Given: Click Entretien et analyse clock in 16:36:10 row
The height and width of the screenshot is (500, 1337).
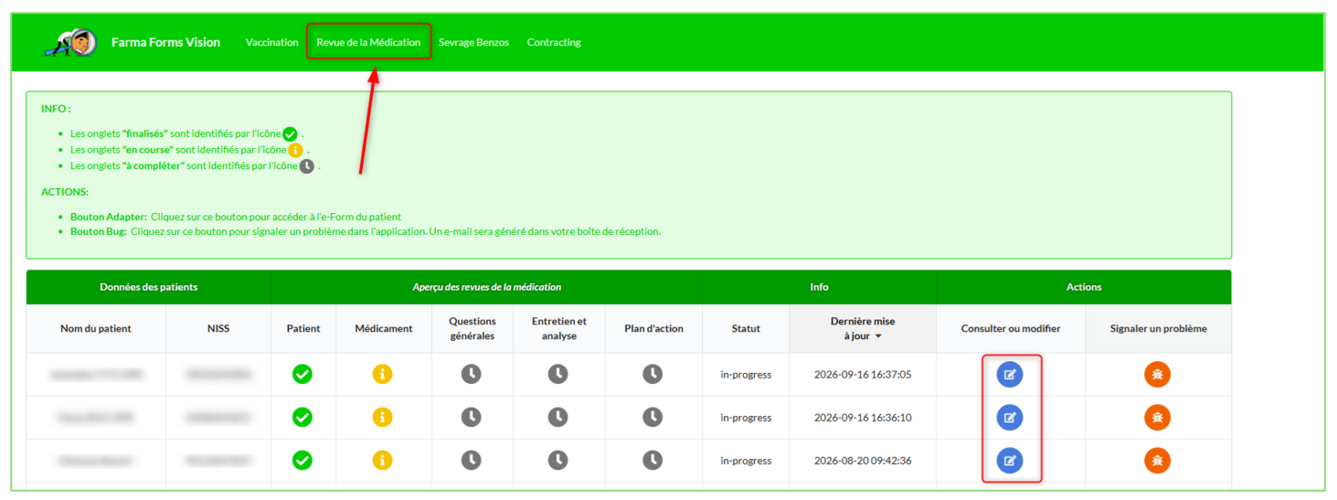Looking at the screenshot, I should pyautogui.click(x=558, y=417).
